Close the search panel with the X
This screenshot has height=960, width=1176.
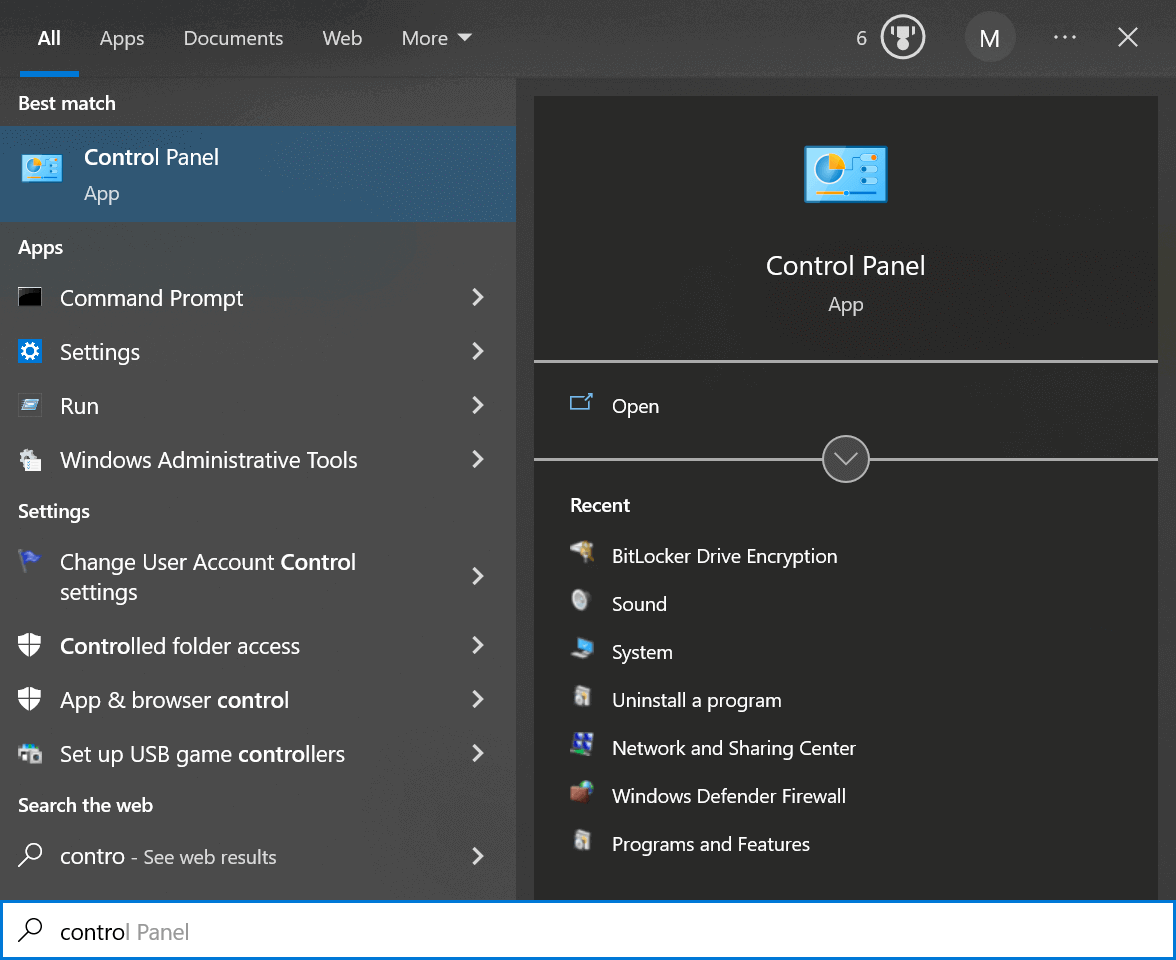(1127, 37)
